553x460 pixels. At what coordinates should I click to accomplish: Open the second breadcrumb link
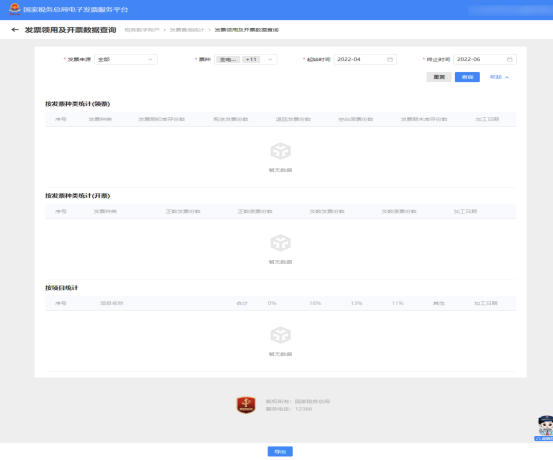click(x=187, y=30)
